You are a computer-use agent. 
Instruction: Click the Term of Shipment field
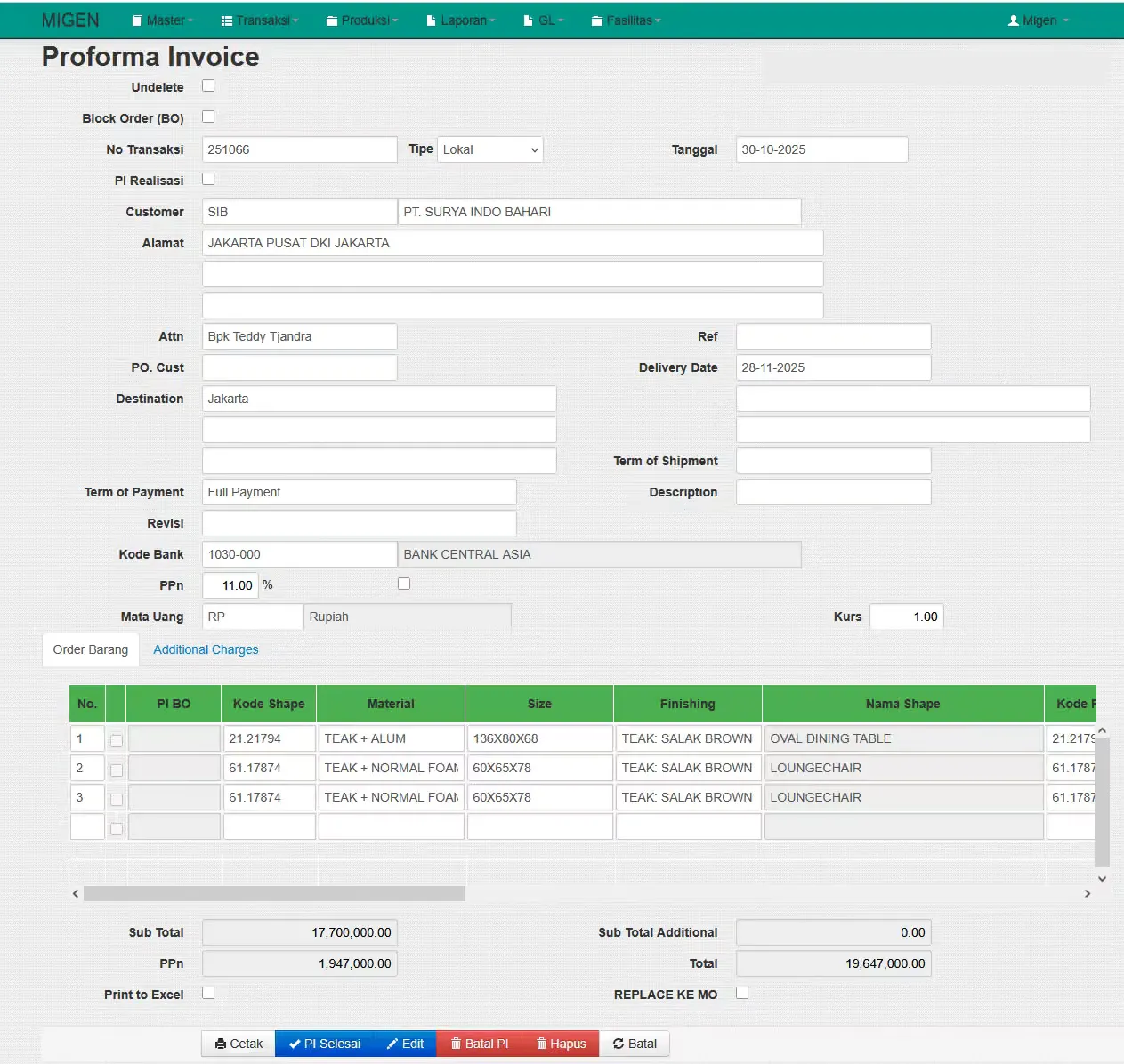834,461
